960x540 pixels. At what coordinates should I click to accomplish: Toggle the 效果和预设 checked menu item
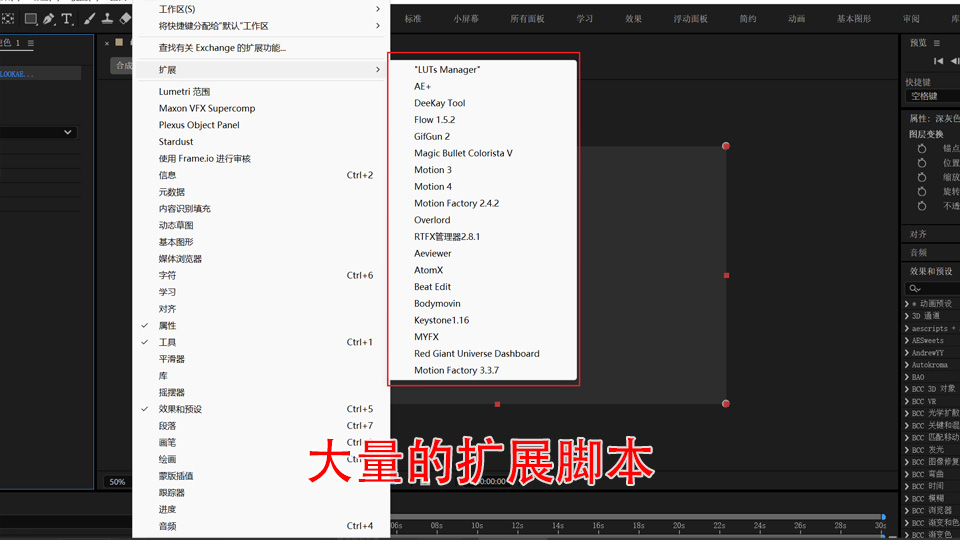point(180,409)
